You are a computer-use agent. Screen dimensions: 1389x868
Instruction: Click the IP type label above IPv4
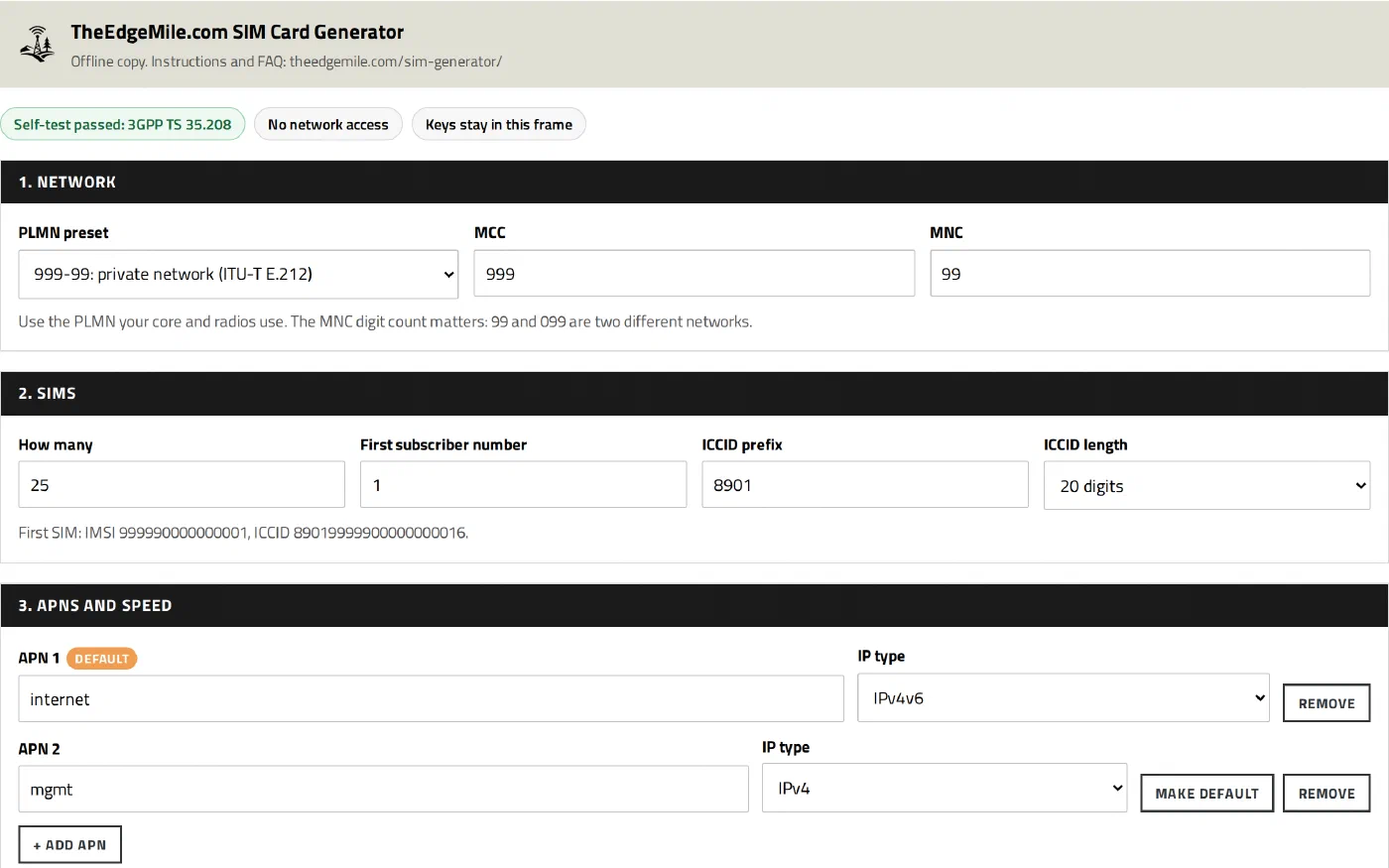tap(786, 747)
